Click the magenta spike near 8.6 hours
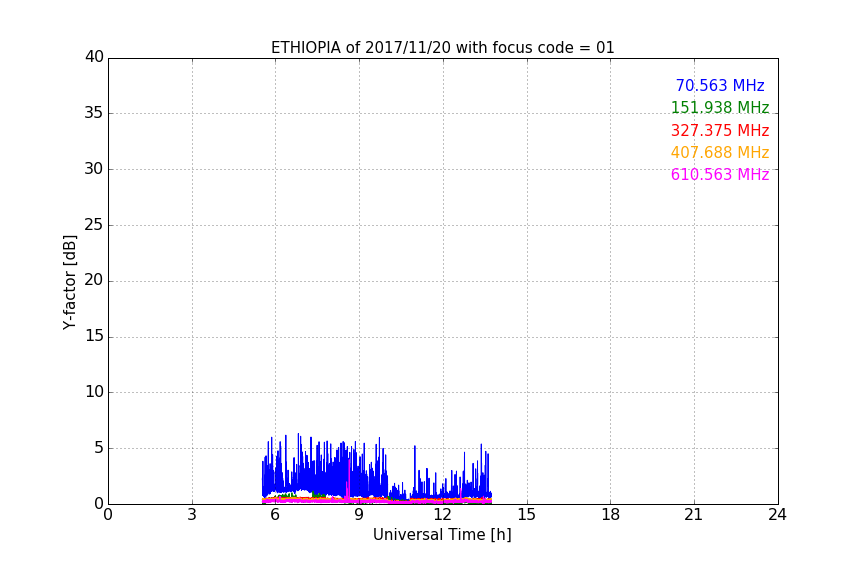The width and height of the screenshot is (864, 576). tap(348, 480)
